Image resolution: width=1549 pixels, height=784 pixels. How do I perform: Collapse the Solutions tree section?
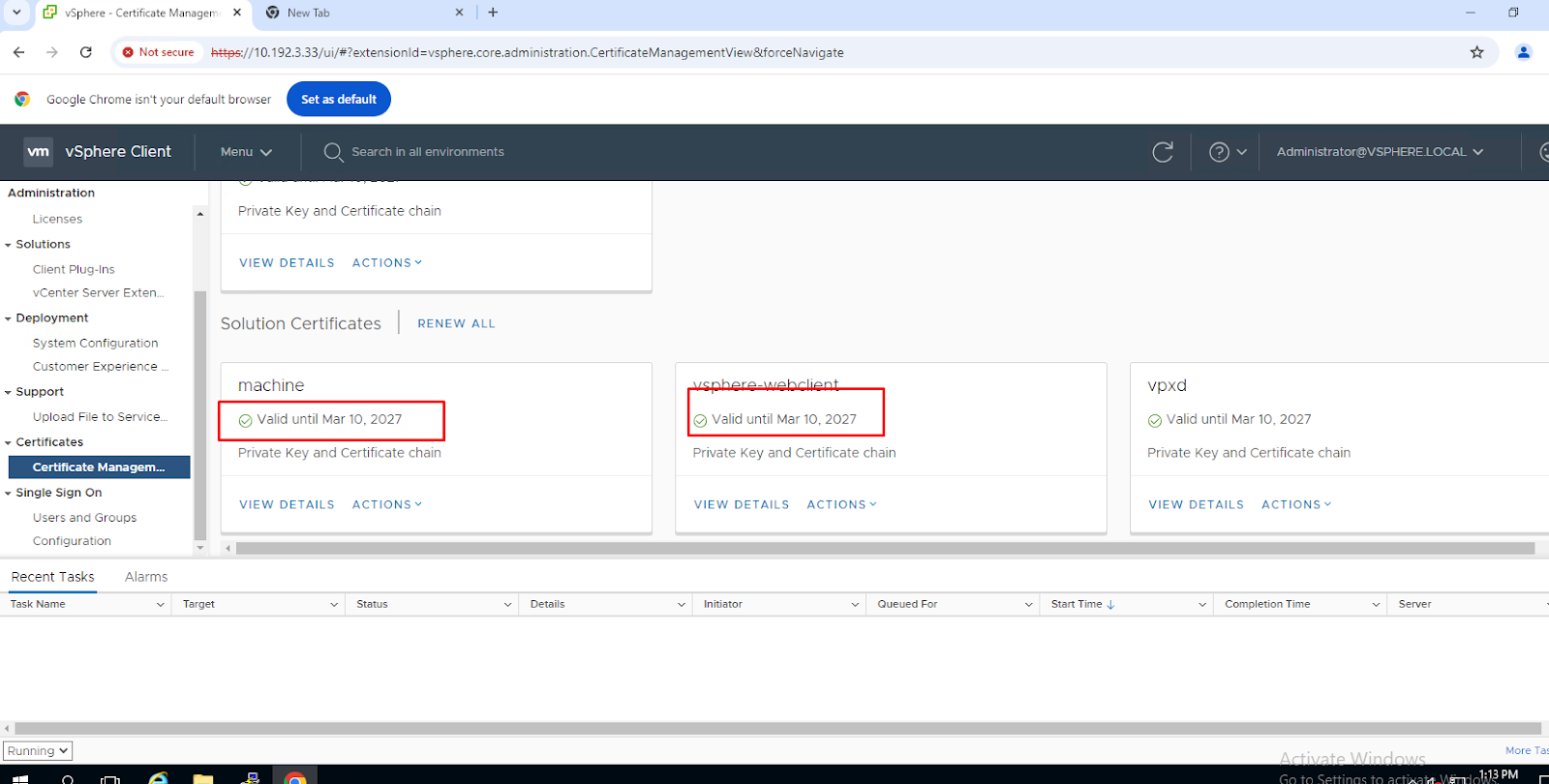tap(8, 245)
